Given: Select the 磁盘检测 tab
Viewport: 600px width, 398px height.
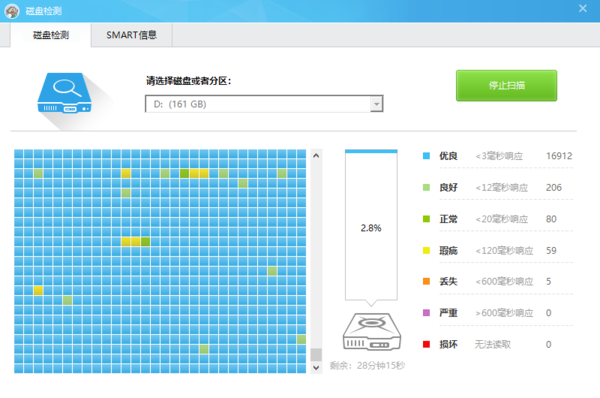Looking at the screenshot, I should (51, 35).
